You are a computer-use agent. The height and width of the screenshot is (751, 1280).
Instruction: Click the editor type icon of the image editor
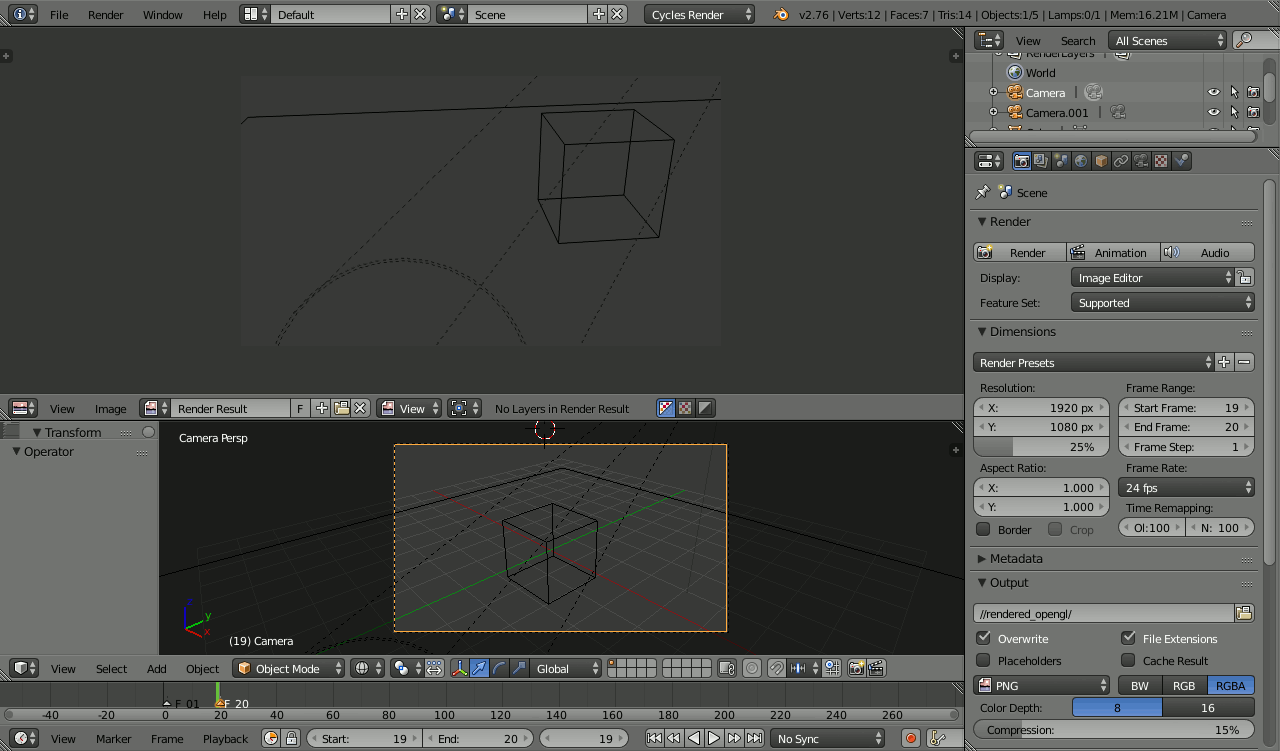coord(22,408)
